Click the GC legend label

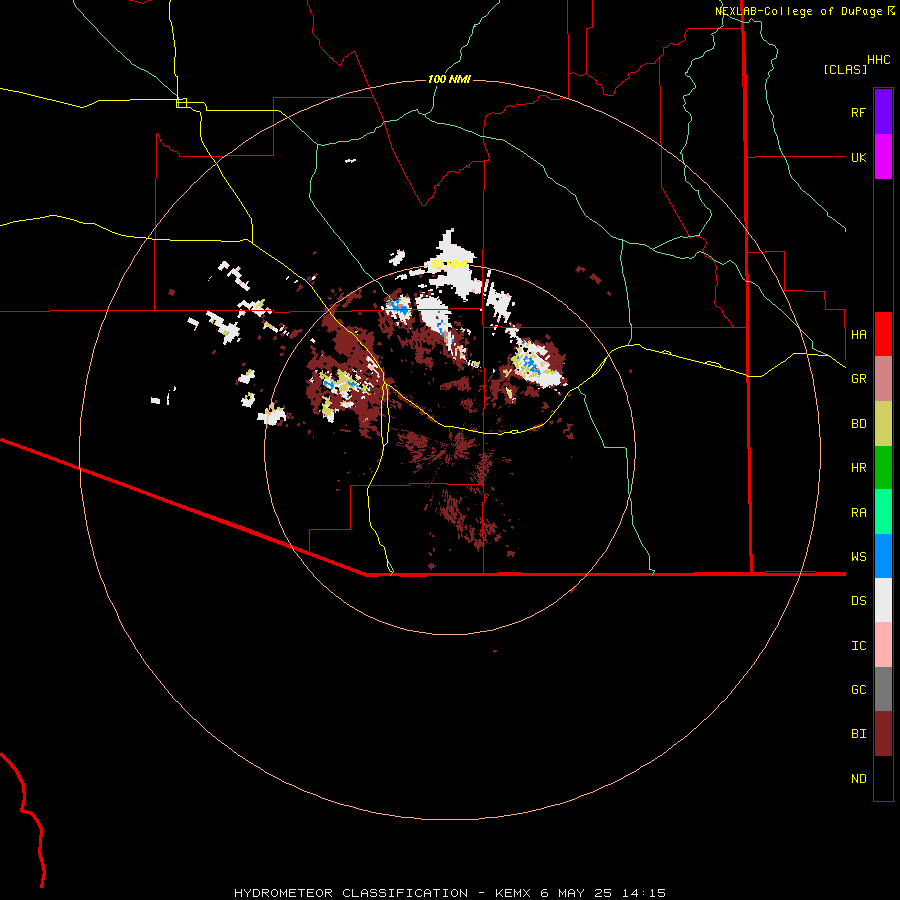click(x=858, y=689)
